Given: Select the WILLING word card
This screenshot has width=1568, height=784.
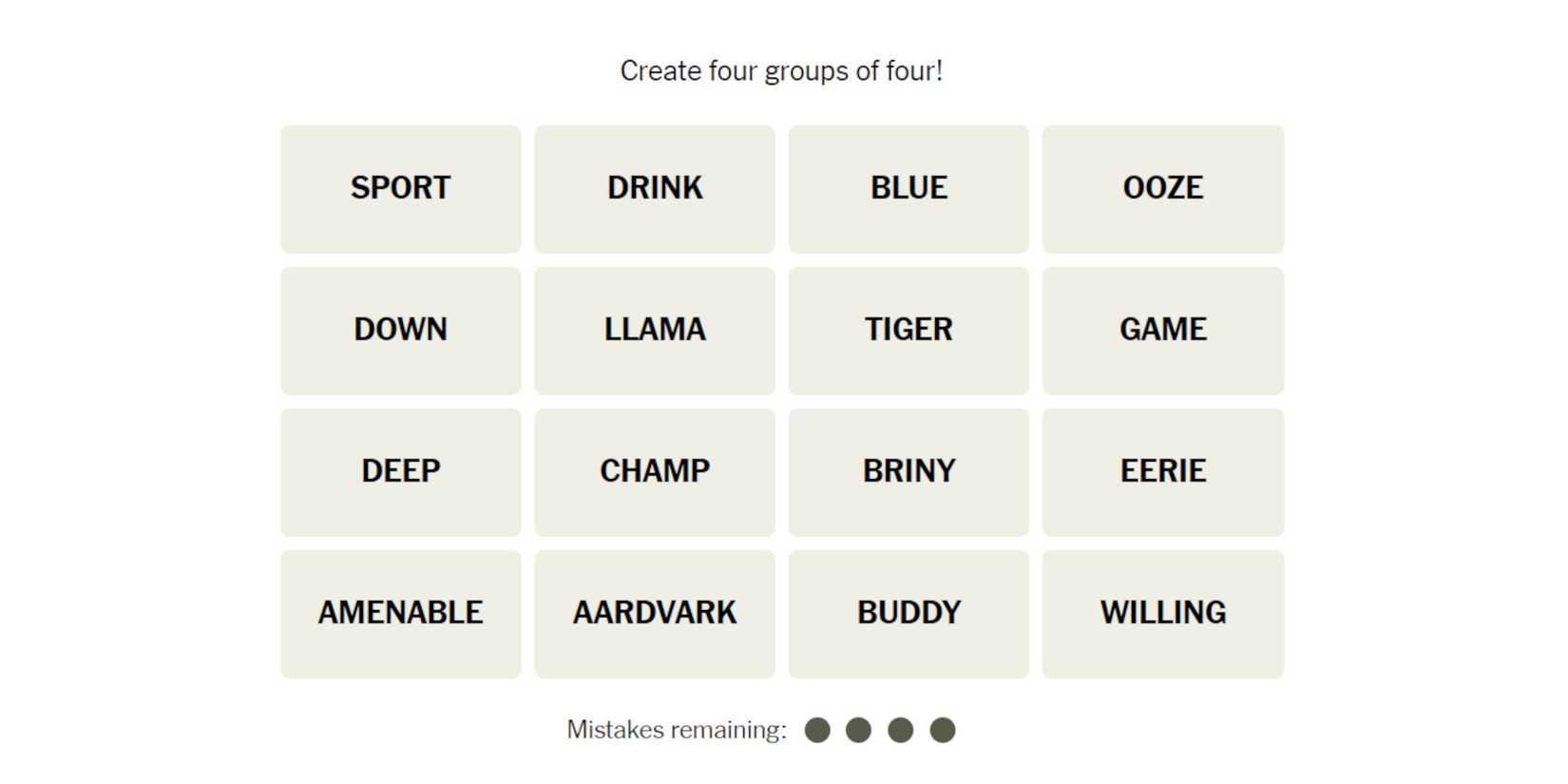Looking at the screenshot, I should (1162, 613).
